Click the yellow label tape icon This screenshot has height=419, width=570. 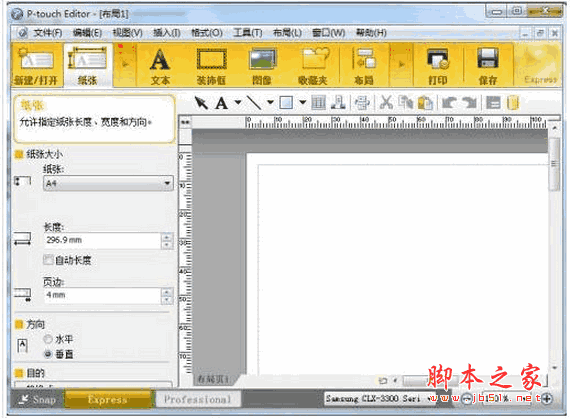[512, 103]
